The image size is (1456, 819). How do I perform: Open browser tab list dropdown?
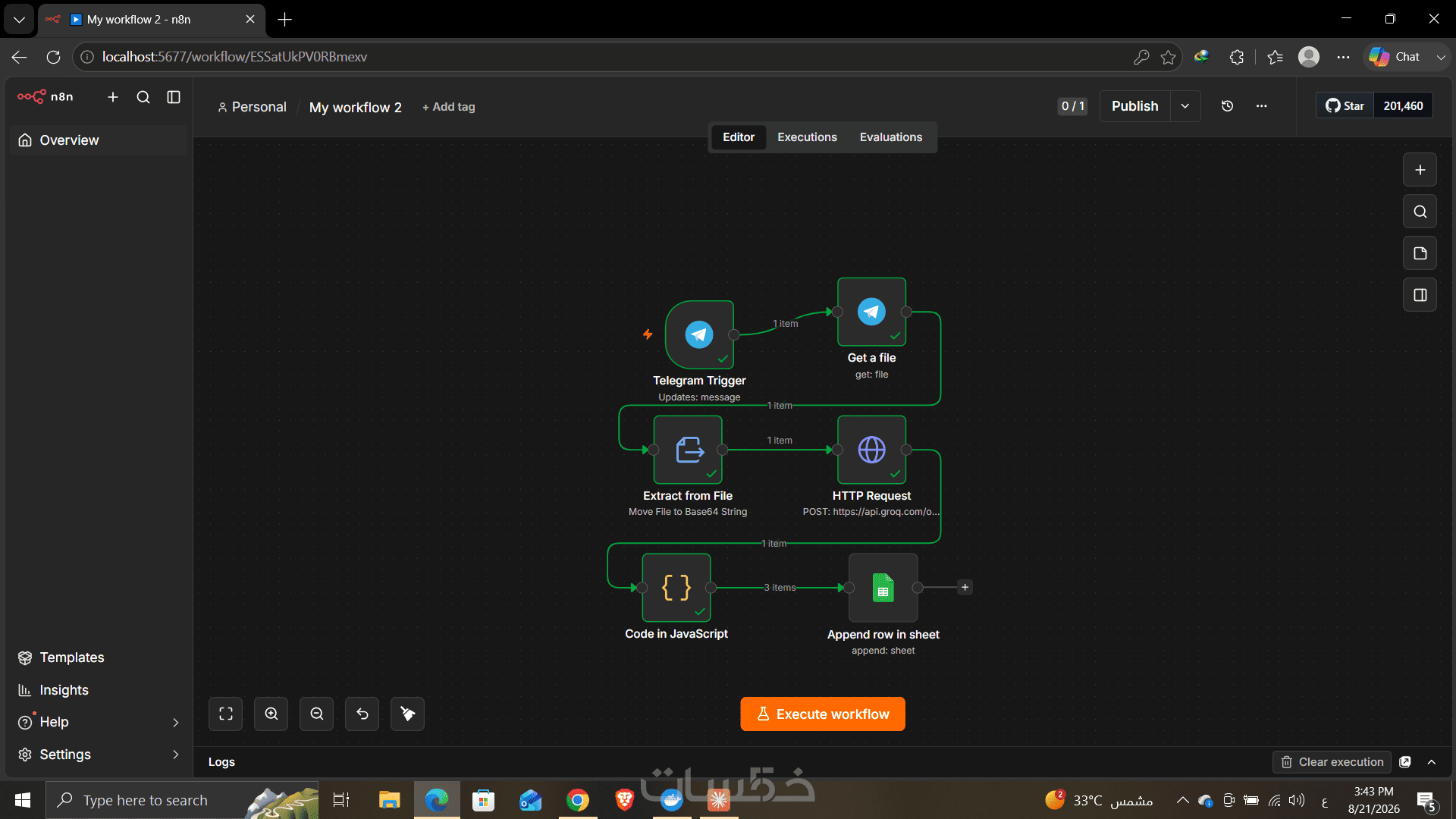19,20
